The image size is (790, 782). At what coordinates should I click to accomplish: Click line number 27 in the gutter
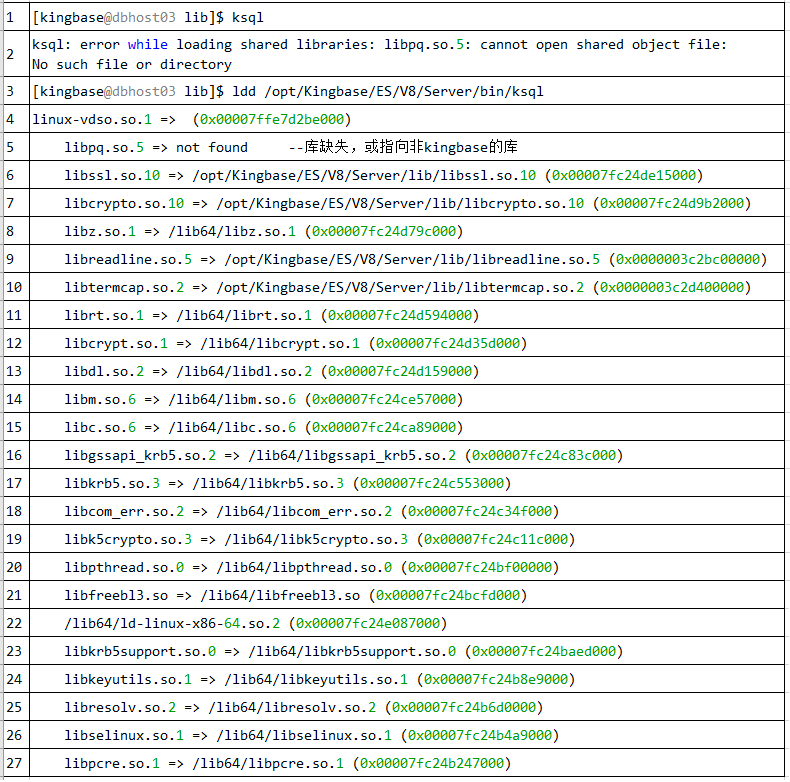[x=14, y=764]
